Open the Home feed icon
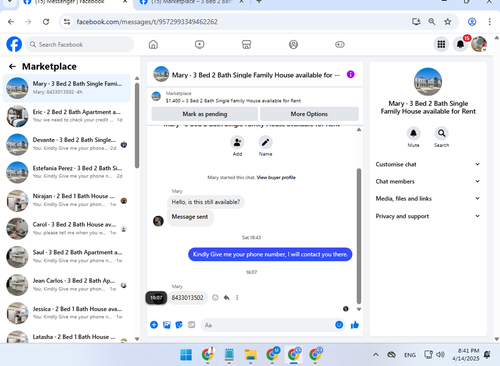 [153, 44]
